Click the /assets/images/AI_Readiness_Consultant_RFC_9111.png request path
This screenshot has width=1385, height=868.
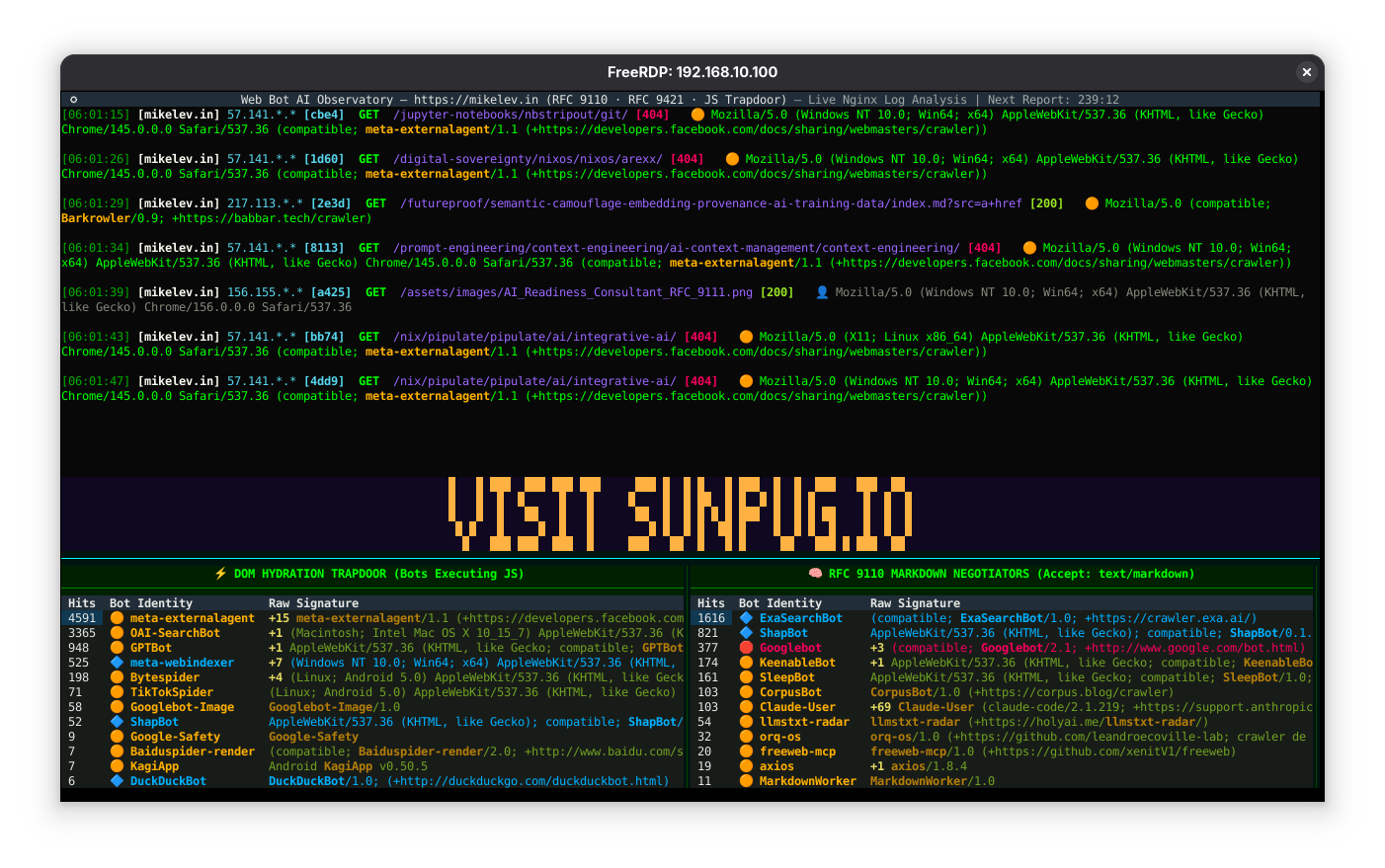click(576, 292)
